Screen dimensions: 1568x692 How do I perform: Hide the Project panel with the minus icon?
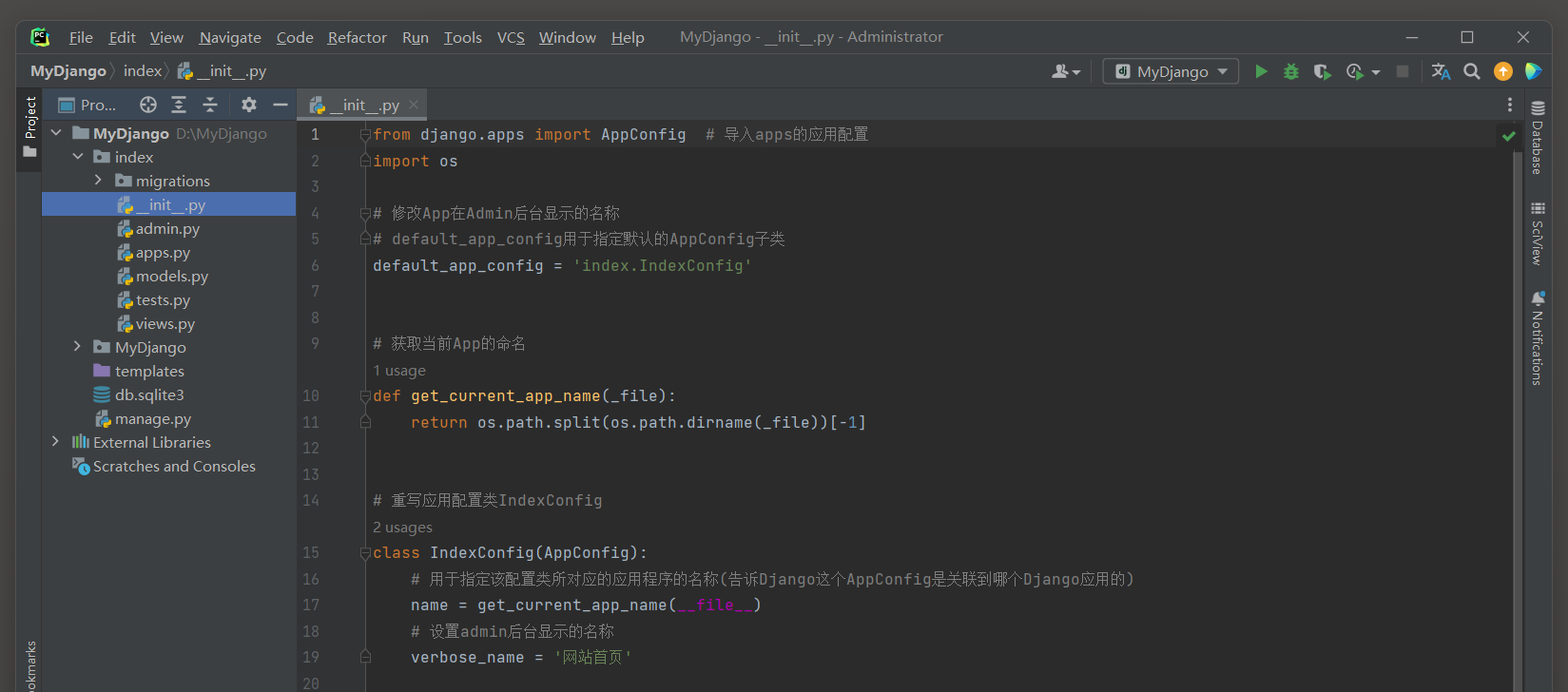point(280,105)
